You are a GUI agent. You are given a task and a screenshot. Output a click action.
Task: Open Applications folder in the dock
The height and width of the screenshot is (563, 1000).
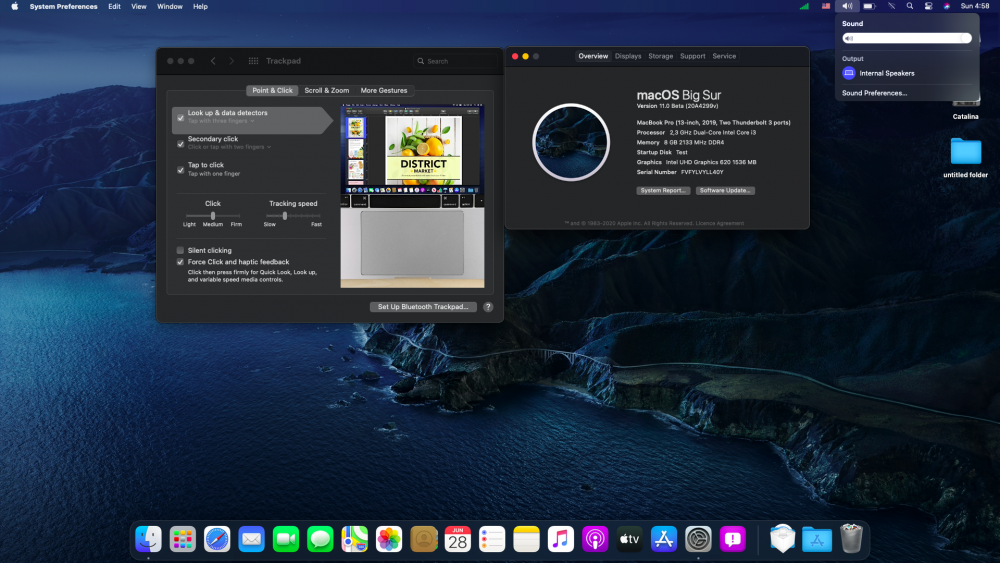(x=817, y=539)
